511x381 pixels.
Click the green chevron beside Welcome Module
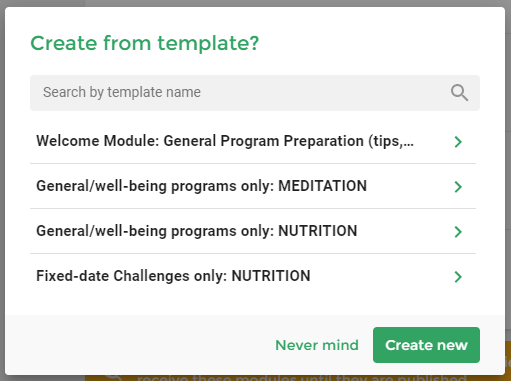(458, 142)
